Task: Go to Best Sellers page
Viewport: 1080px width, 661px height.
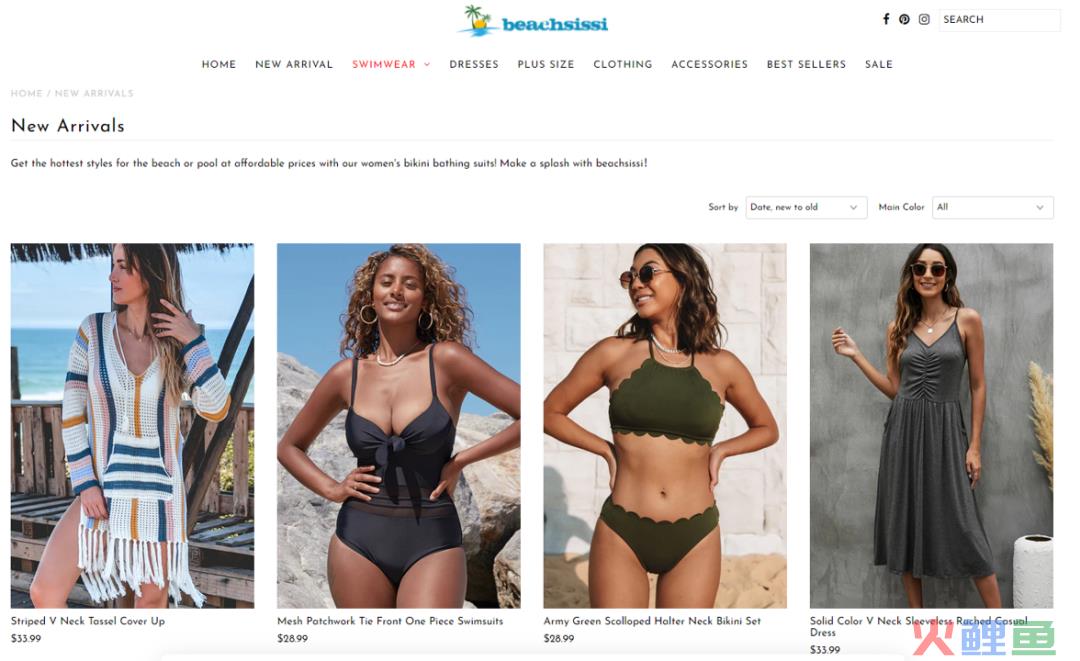Action: [806, 64]
